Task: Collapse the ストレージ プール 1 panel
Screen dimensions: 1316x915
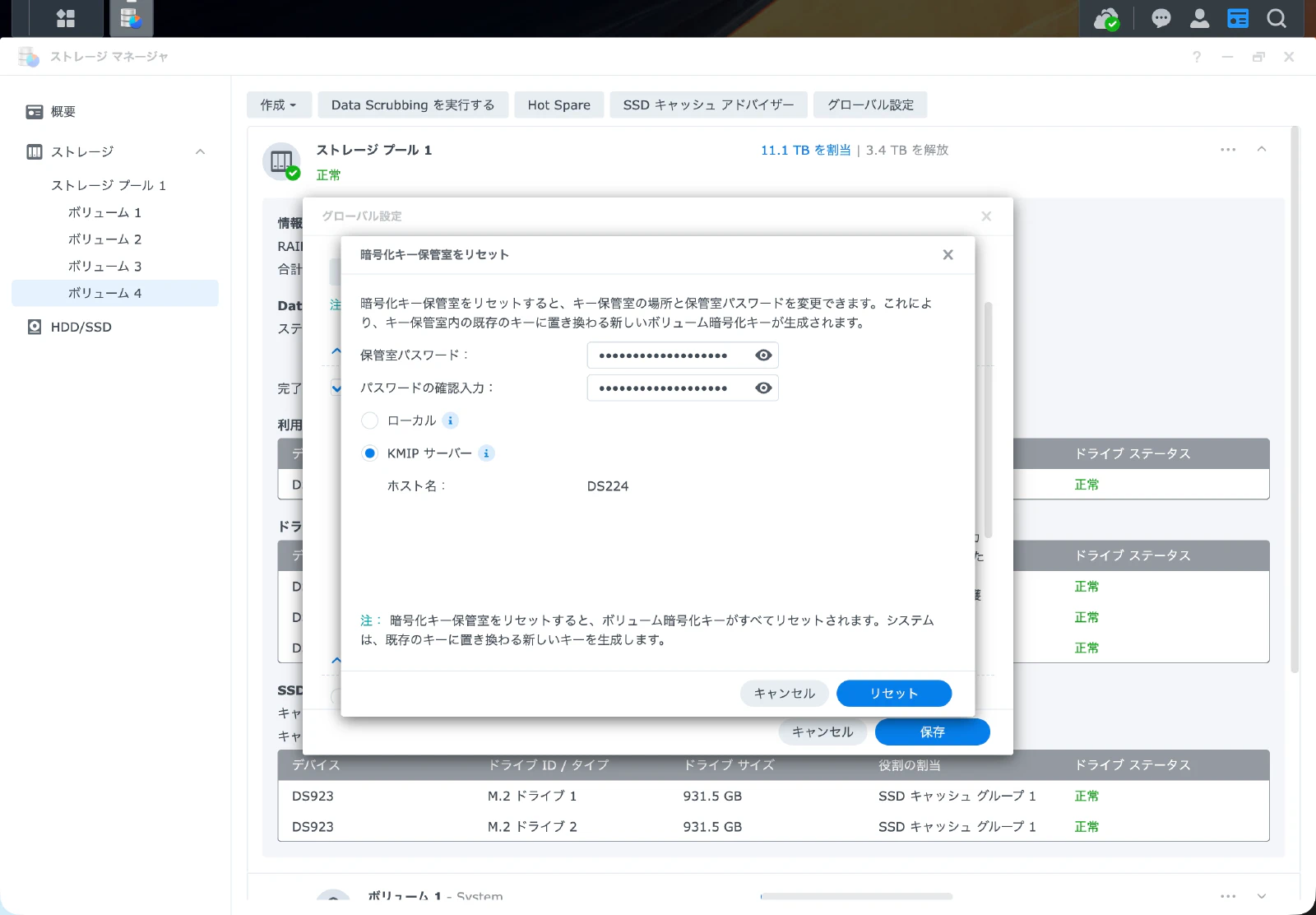Action: (x=1262, y=149)
